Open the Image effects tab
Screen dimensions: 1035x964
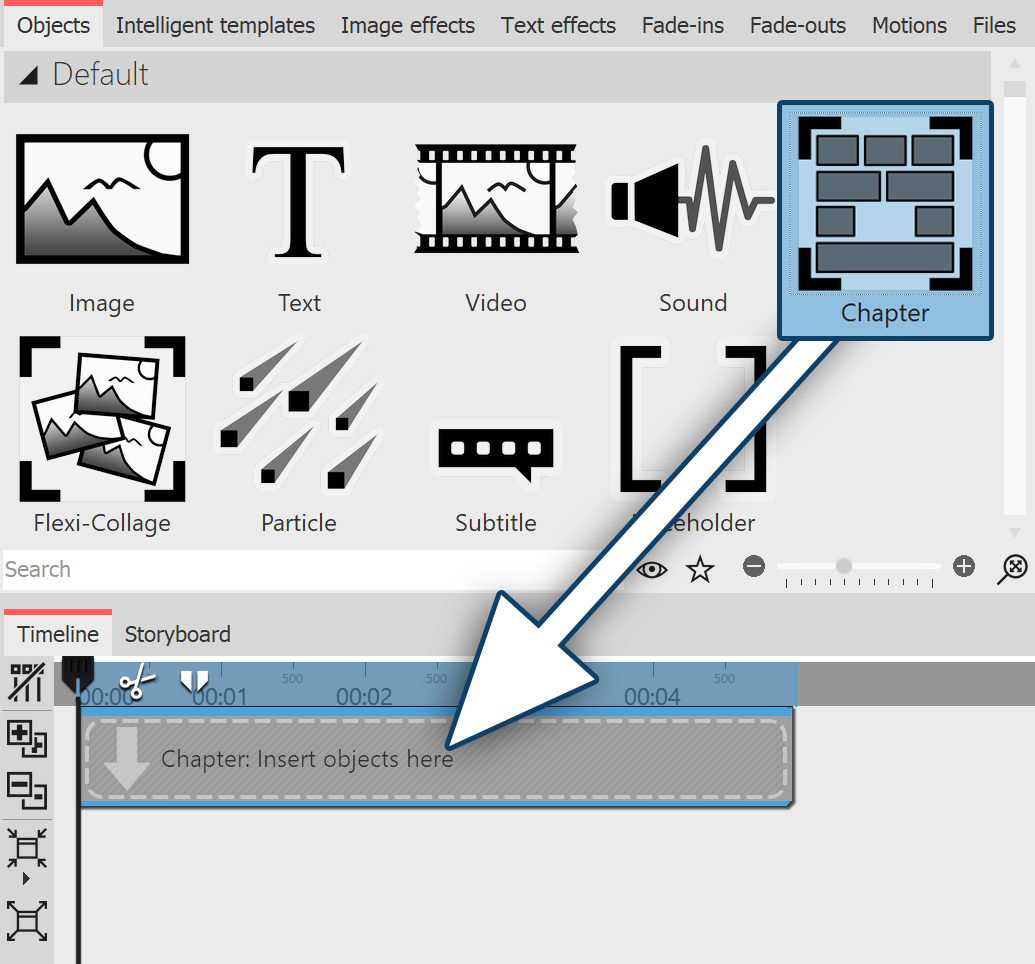[x=407, y=26]
